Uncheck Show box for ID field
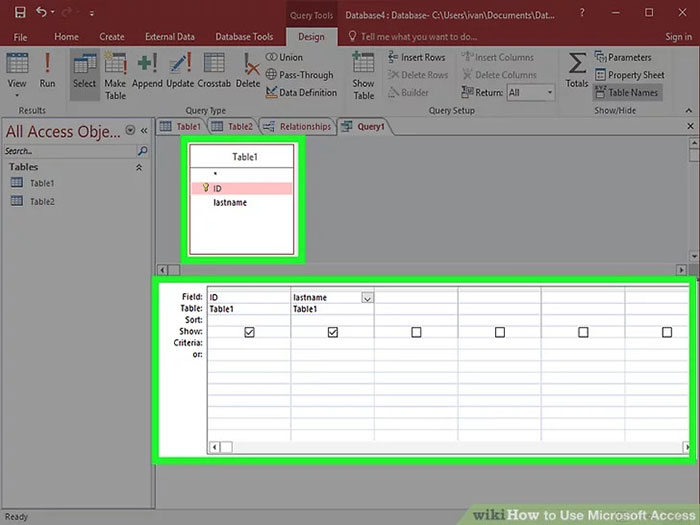Screen dimensions: 700x525 249,332
